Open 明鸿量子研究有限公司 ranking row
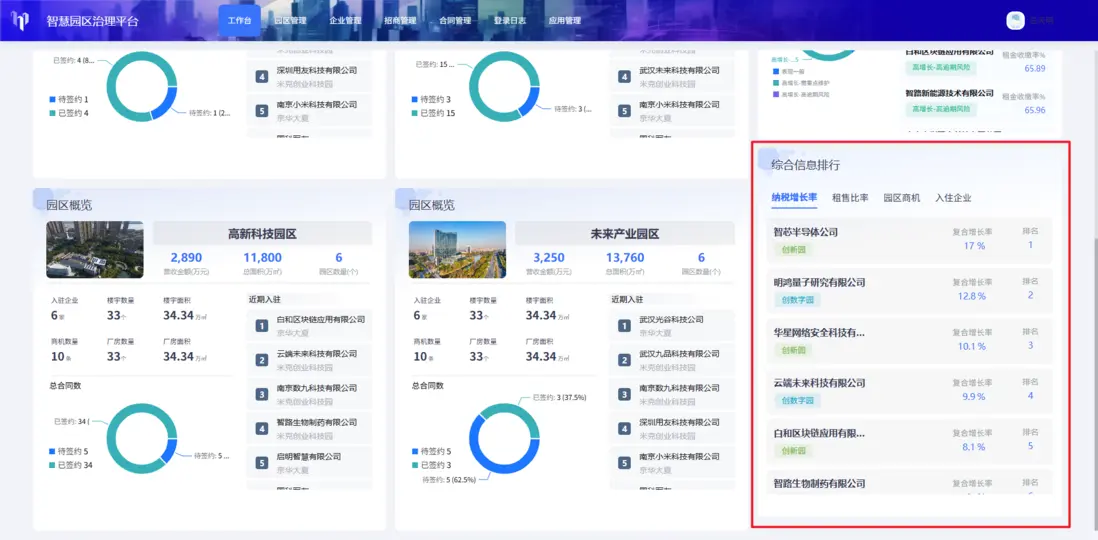 tap(910, 290)
